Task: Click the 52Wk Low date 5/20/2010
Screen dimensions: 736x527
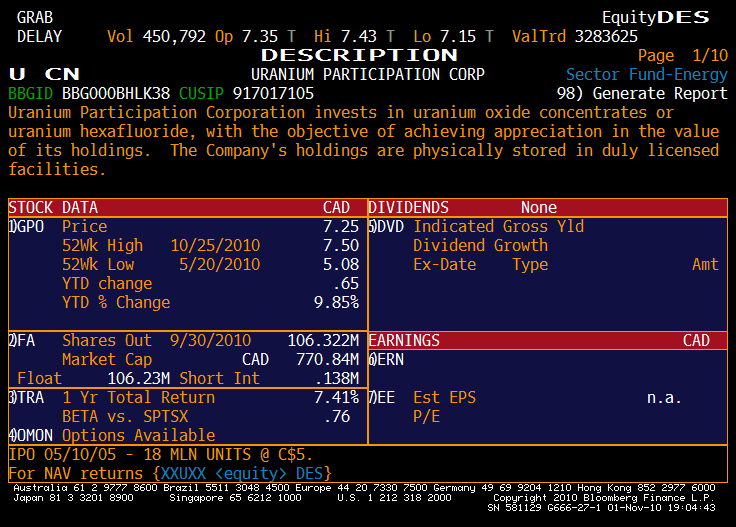Action: (x=219, y=265)
